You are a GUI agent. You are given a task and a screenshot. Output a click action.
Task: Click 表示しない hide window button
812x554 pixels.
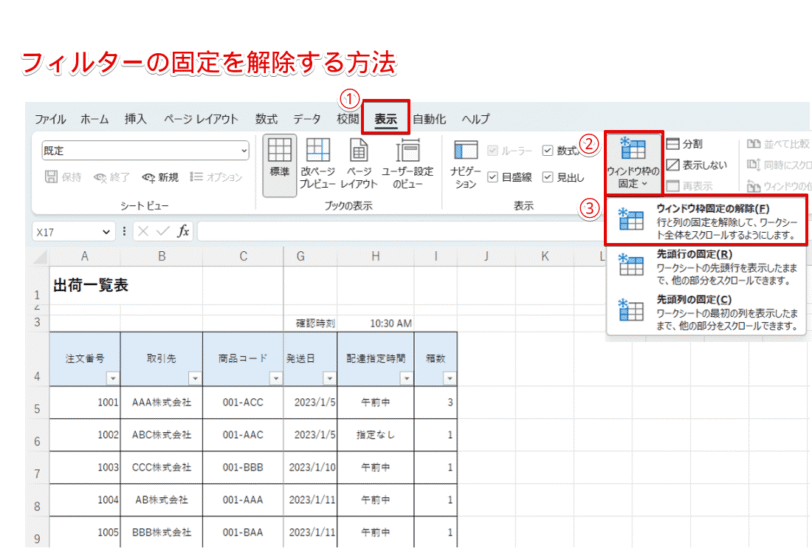point(697,165)
